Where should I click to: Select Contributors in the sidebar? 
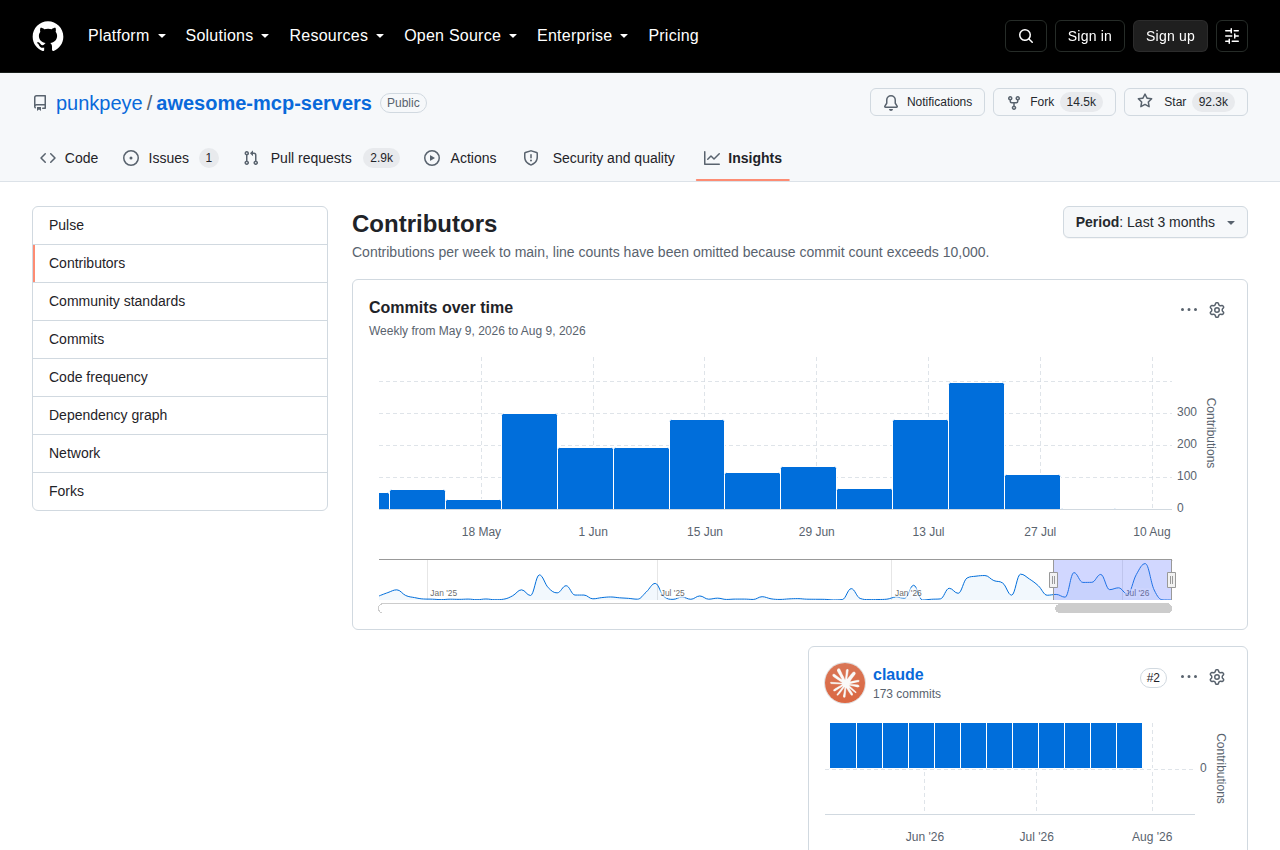click(180, 263)
